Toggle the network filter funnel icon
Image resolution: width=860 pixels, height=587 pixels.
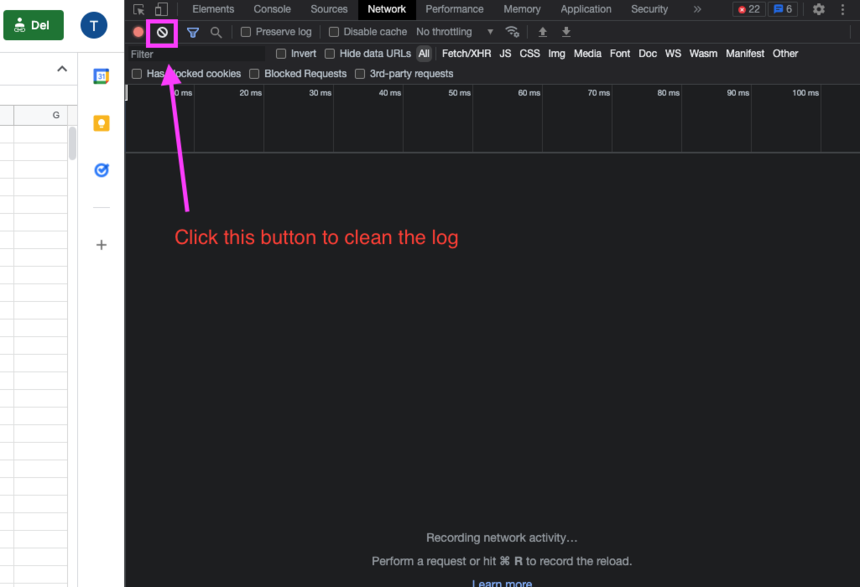click(x=193, y=32)
